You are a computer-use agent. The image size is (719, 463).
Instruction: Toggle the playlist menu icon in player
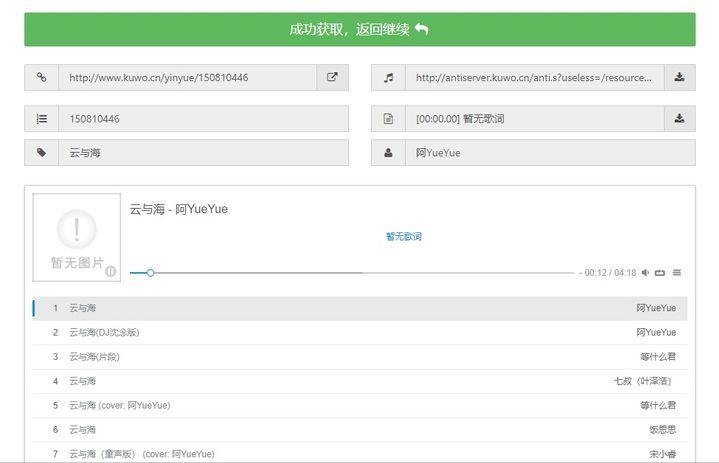[x=677, y=273]
